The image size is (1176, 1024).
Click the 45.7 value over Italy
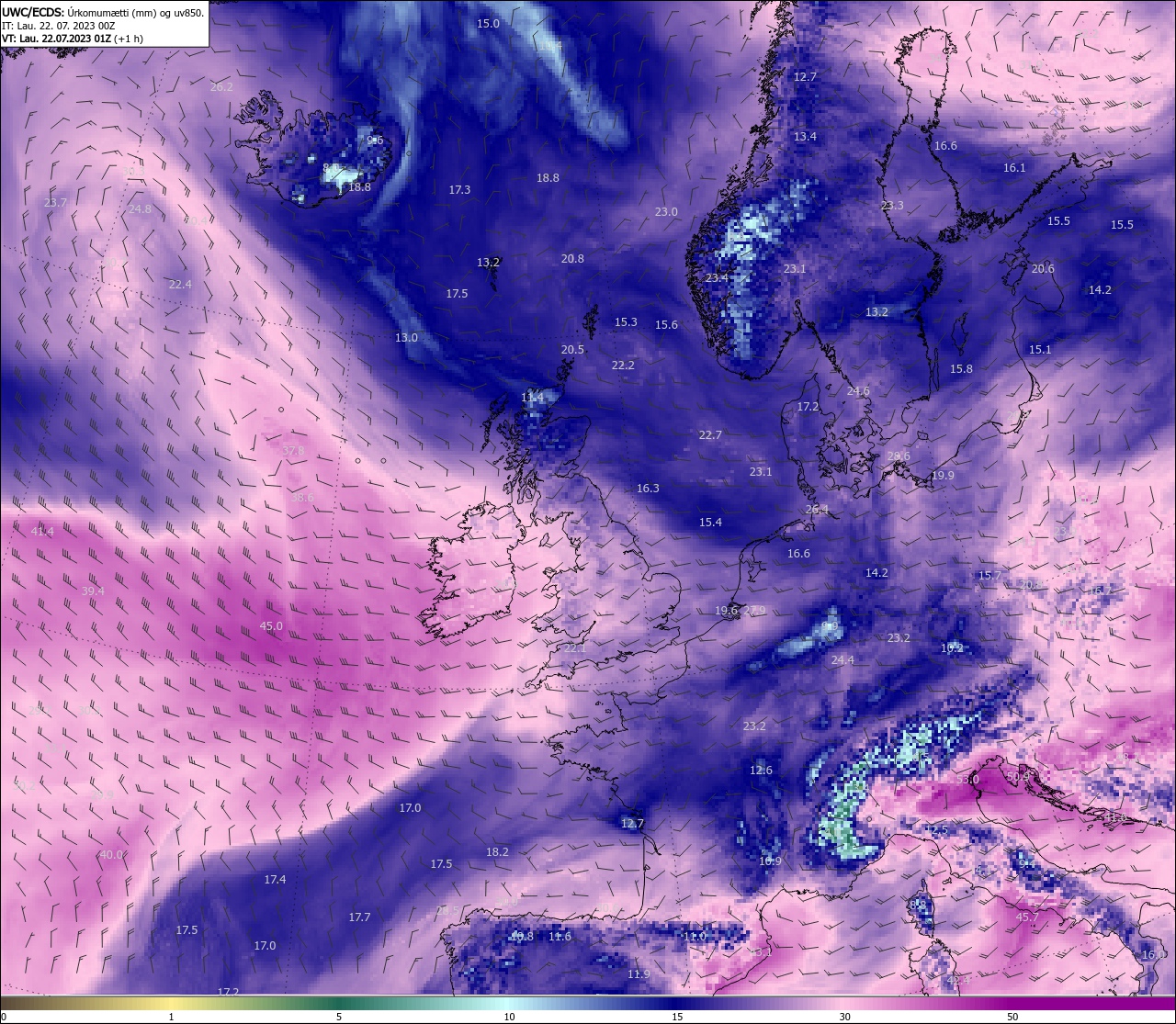click(1027, 917)
